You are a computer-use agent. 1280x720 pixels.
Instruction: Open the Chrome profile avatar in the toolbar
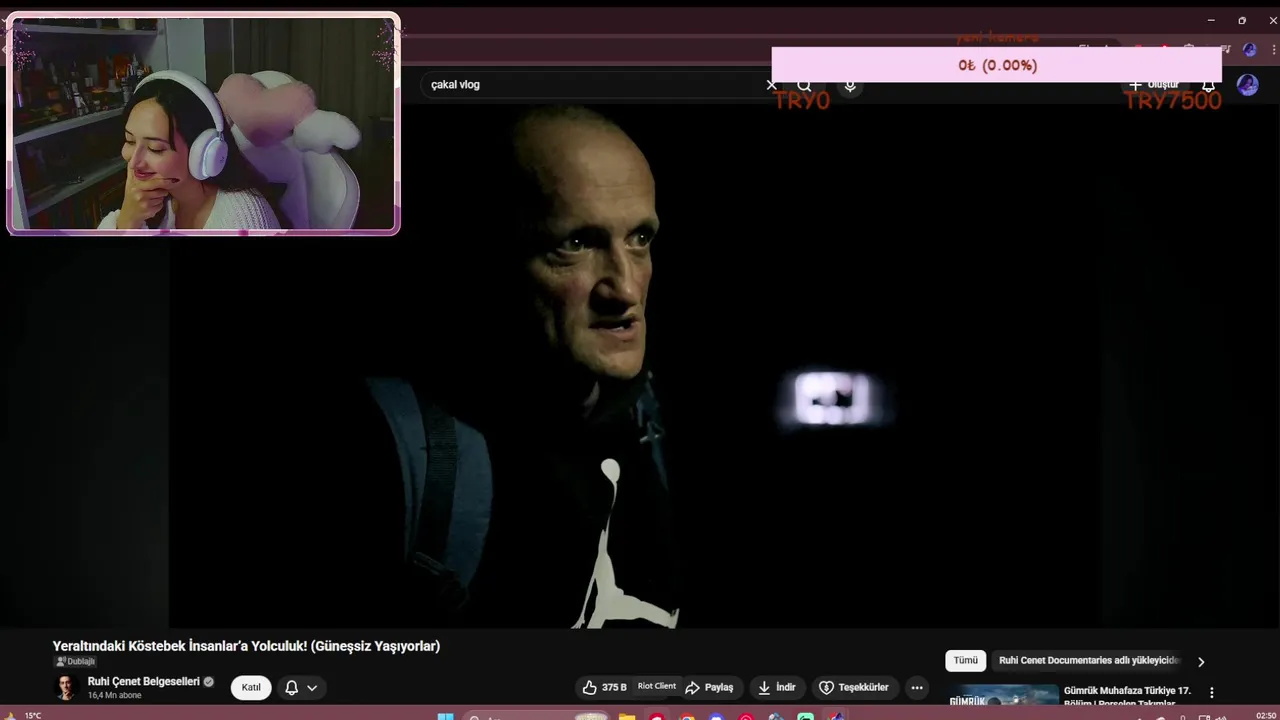[x=1249, y=49]
